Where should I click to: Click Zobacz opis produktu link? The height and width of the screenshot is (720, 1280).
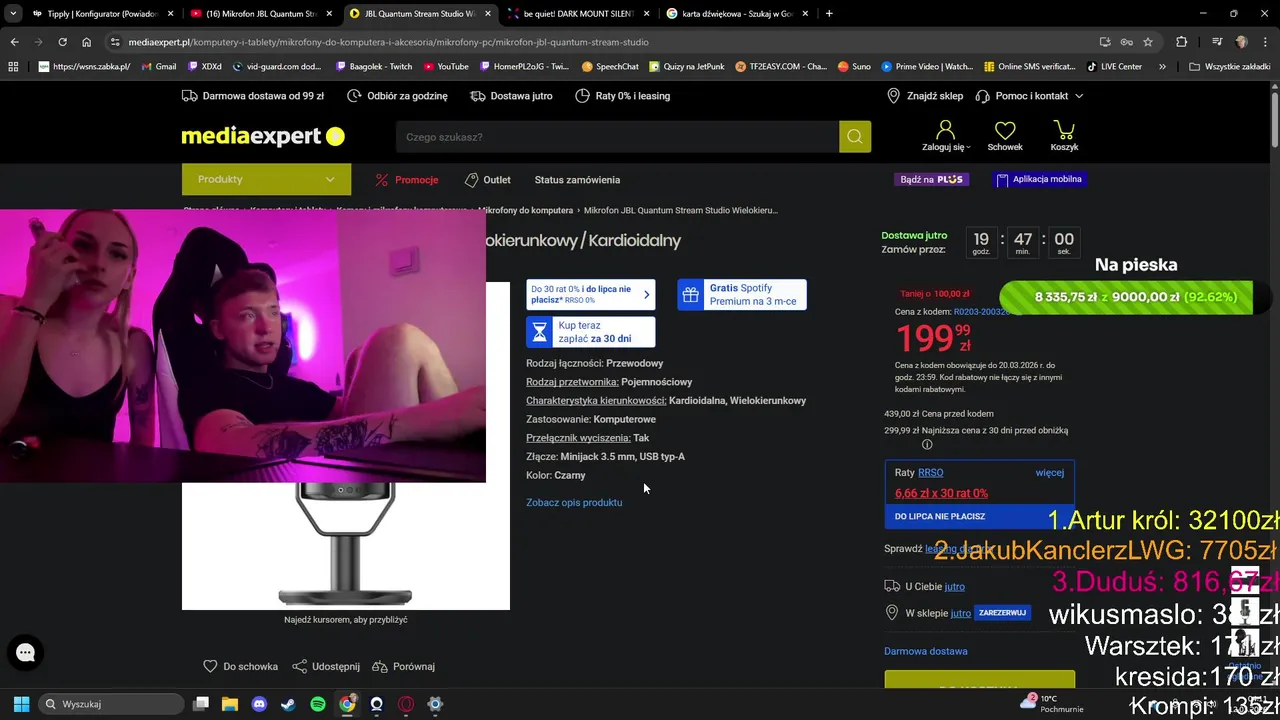pos(574,502)
